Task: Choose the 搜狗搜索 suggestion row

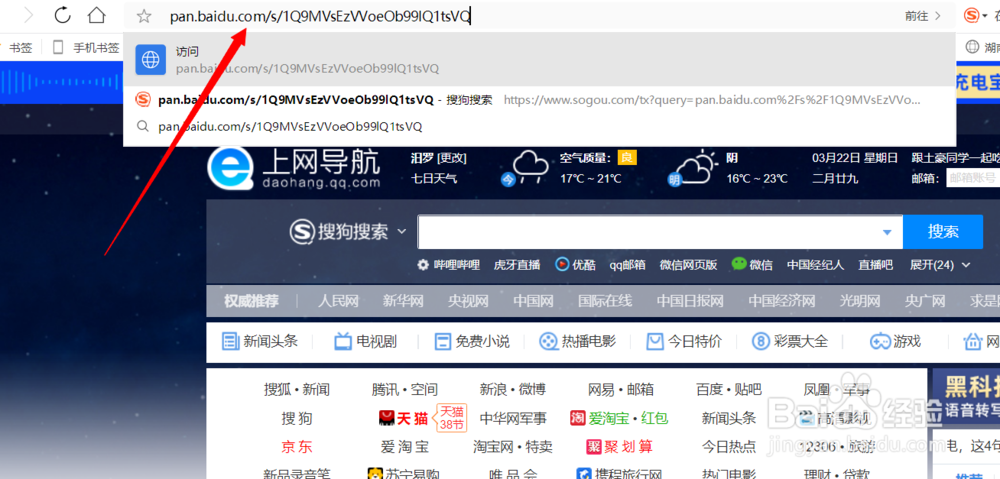Action: click(x=540, y=100)
